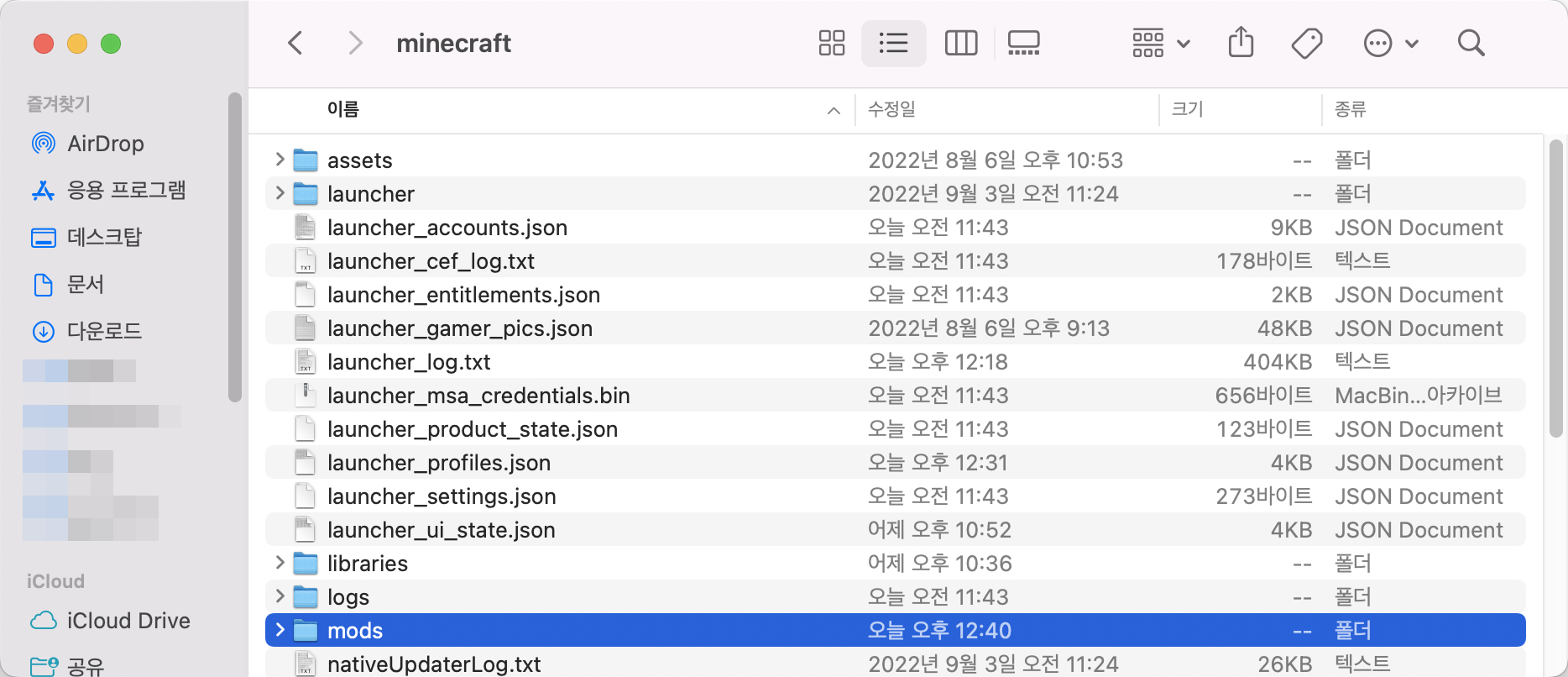The image size is (1568, 677).
Task: Click the file list vertical scrollbar
Action: coord(1556,288)
